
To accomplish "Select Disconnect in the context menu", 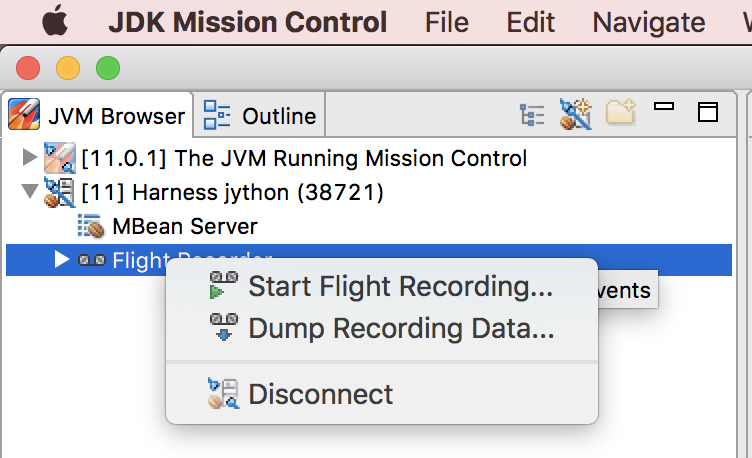I will pyautogui.click(x=320, y=394).
